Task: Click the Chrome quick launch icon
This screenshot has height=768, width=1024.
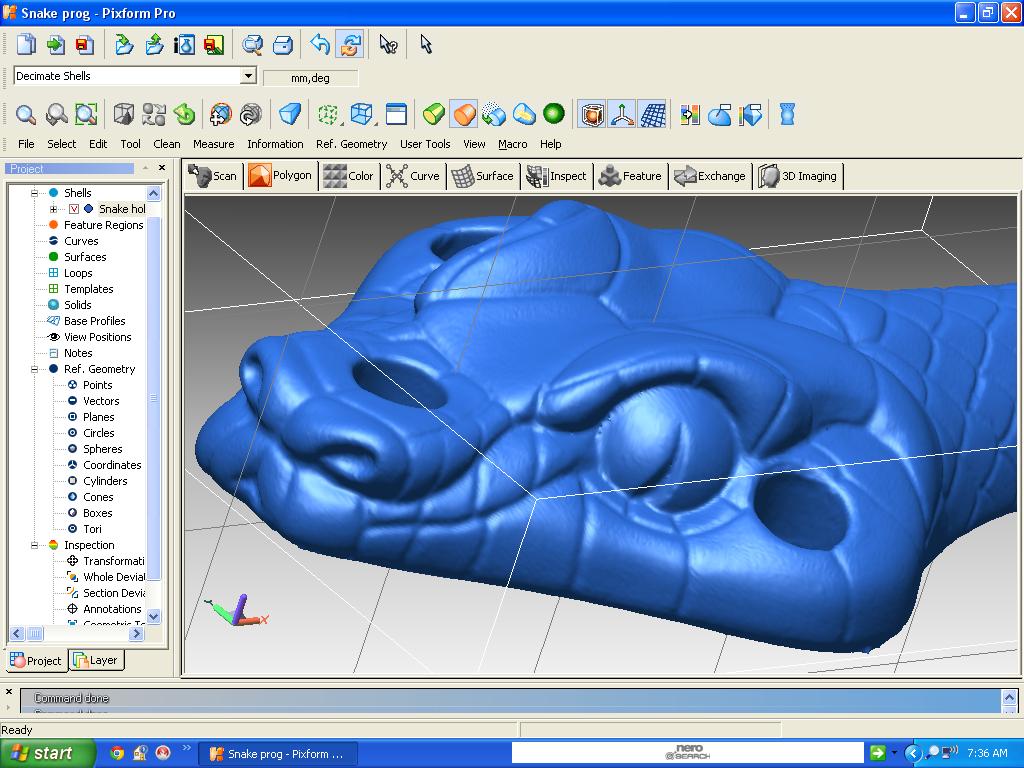Action: point(118,753)
